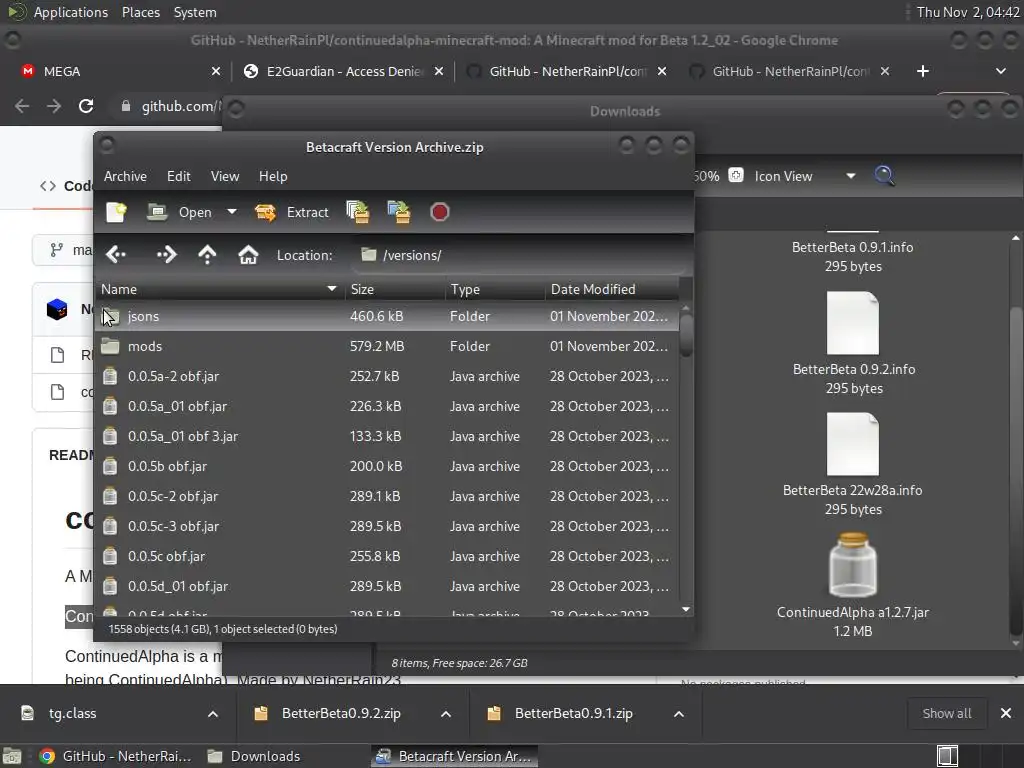This screenshot has width=1024, height=768.
Task: Select the 0.0.5c-3 obf.jar file
Action: point(387,526)
